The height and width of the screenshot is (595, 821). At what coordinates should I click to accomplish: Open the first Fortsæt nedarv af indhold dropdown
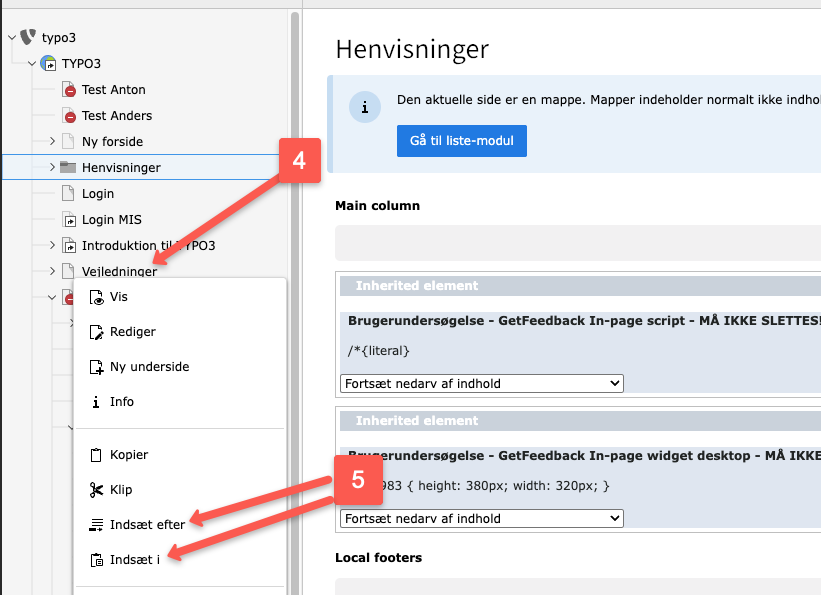click(x=481, y=383)
